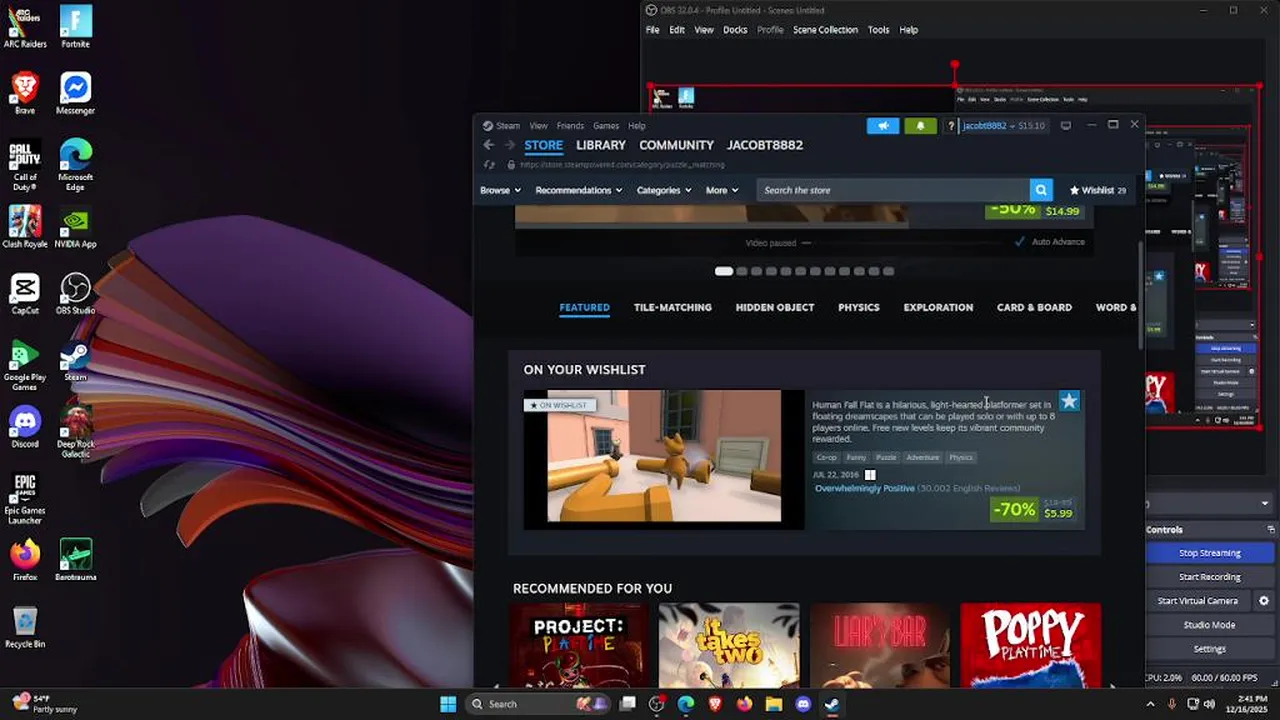Click Start Recording in OBS

click(1210, 577)
